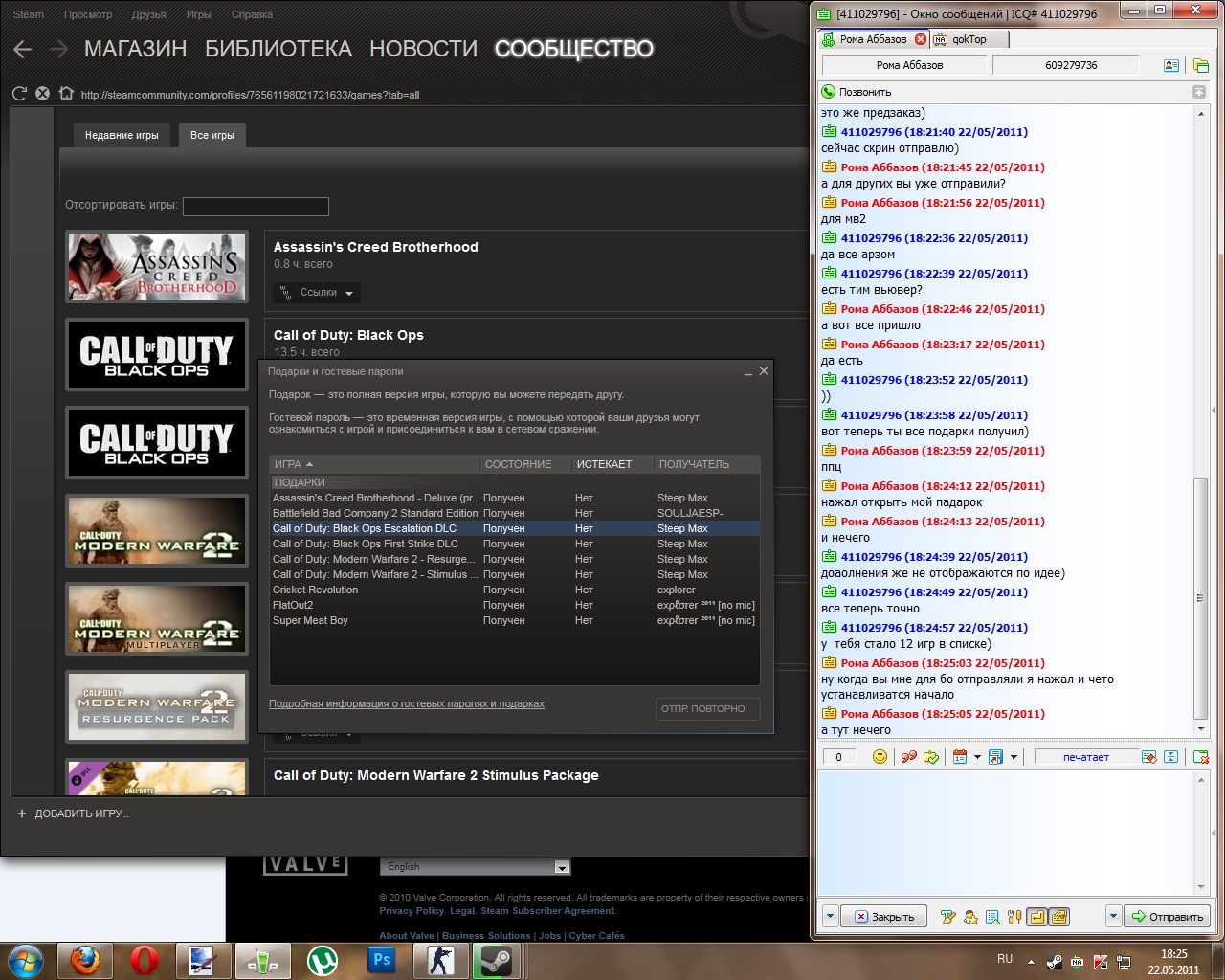Switch to the Недавние игры tab
Image resolution: width=1225 pixels, height=980 pixels.
point(122,135)
